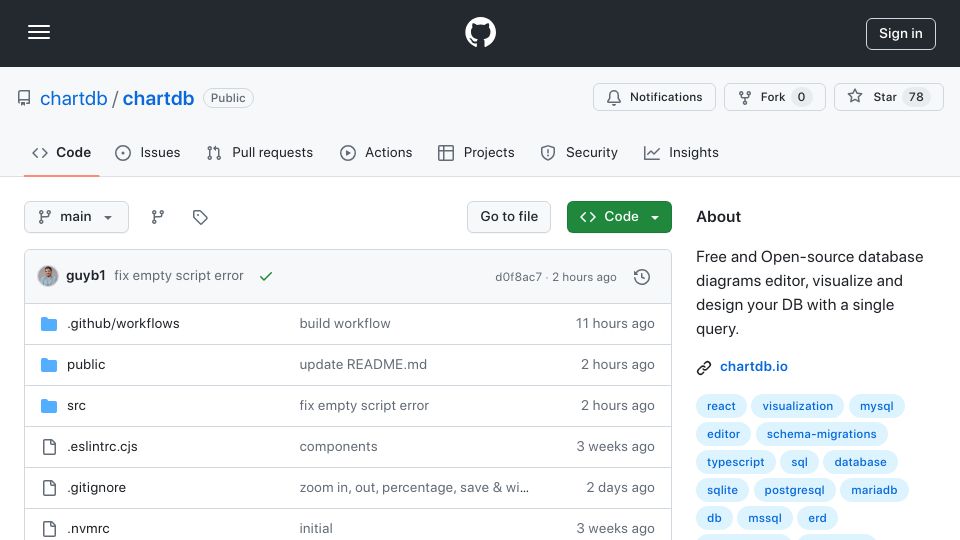Click the .github/workflows folder icon
Screen dimensions: 960x540
pyautogui.click(x=49, y=324)
